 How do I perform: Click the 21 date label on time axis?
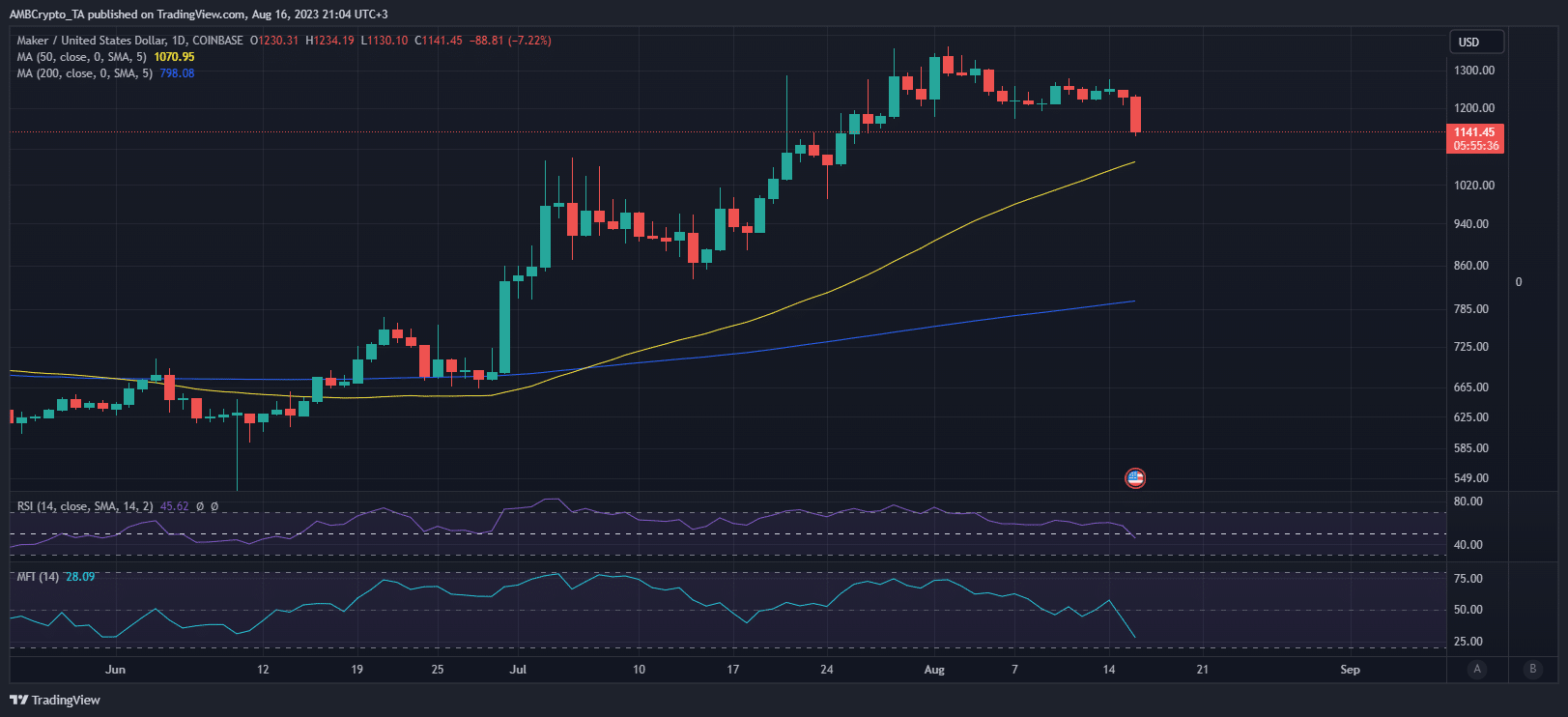[1202, 670]
